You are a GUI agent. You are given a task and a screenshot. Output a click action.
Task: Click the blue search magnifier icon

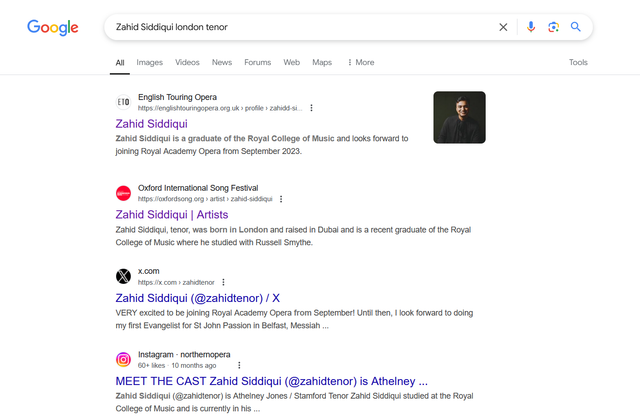click(576, 27)
